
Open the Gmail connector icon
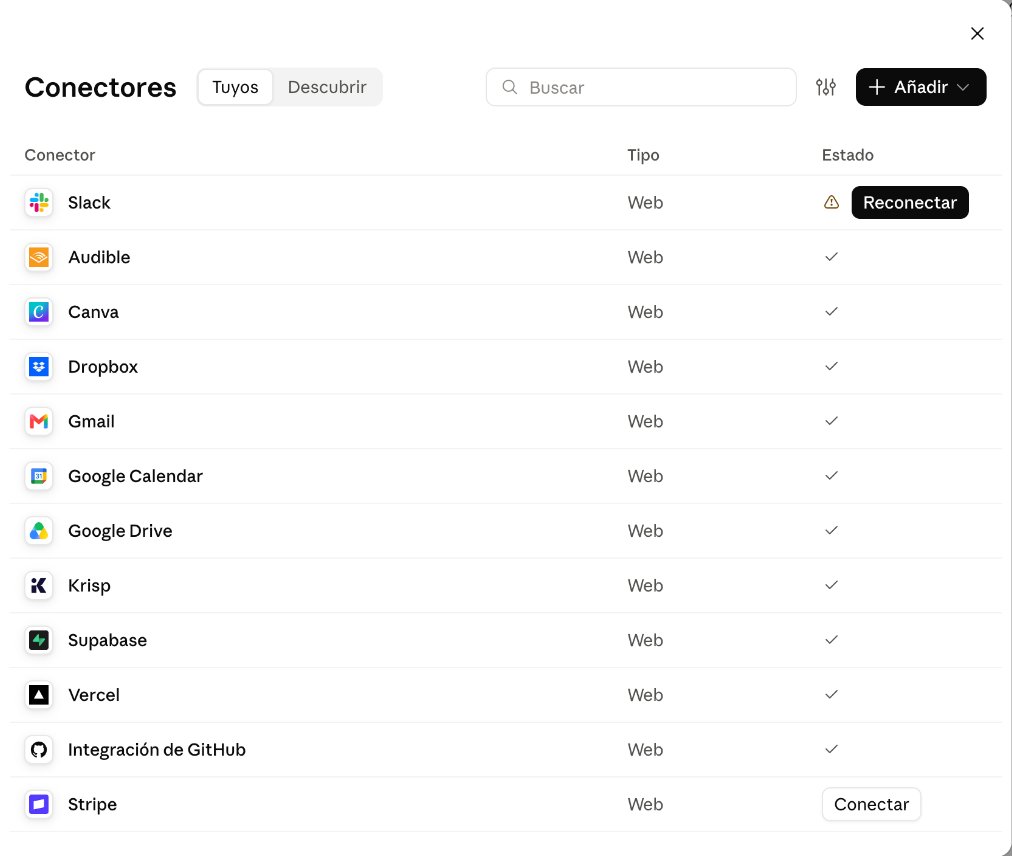[x=39, y=422]
